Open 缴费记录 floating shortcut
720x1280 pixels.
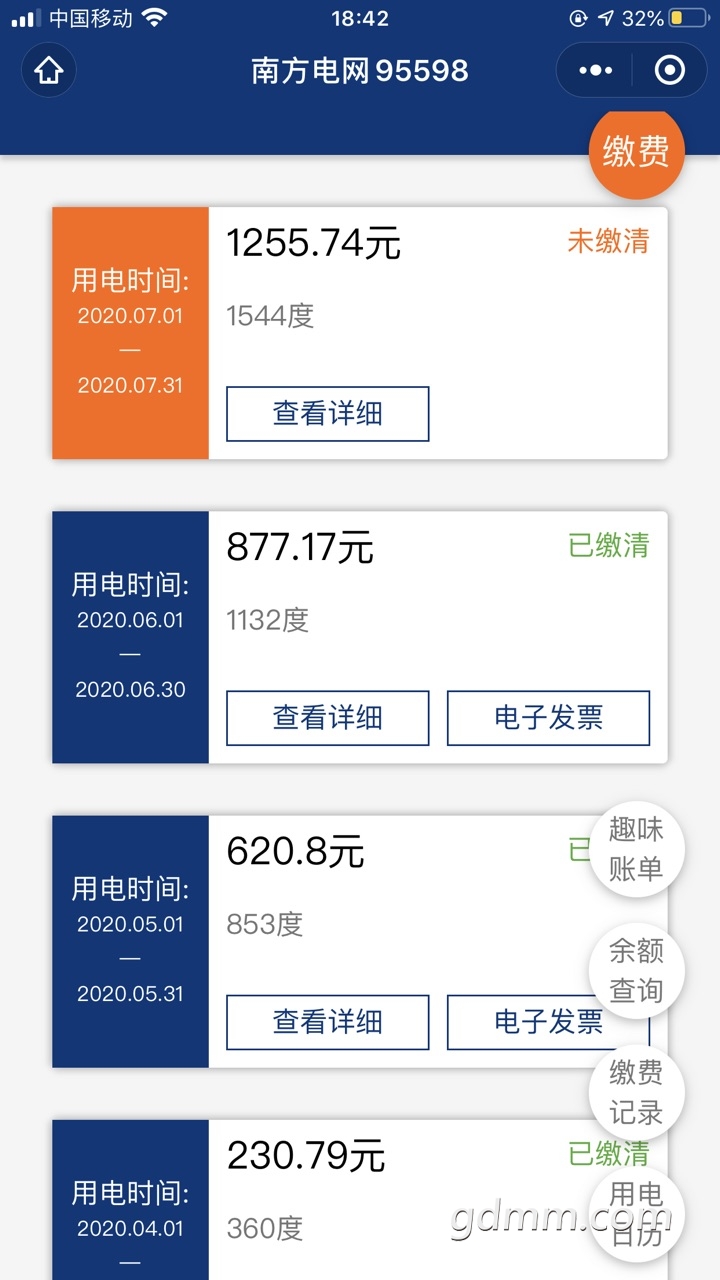click(x=636, y=1092)
